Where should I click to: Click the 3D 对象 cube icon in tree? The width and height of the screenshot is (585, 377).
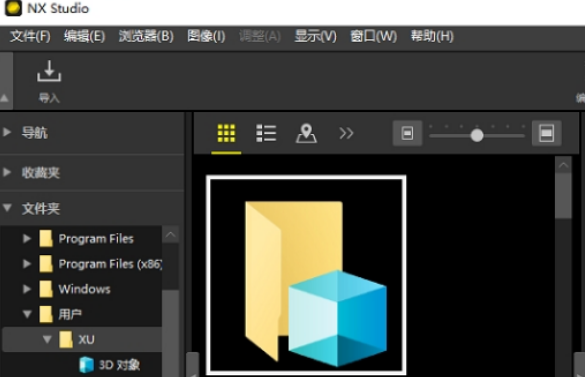click(86, 365)
